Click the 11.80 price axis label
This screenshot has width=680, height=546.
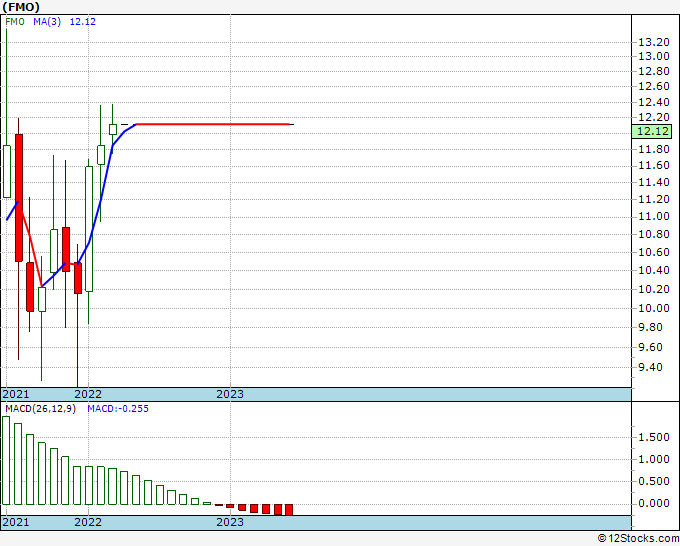click(x=654, y=149)
